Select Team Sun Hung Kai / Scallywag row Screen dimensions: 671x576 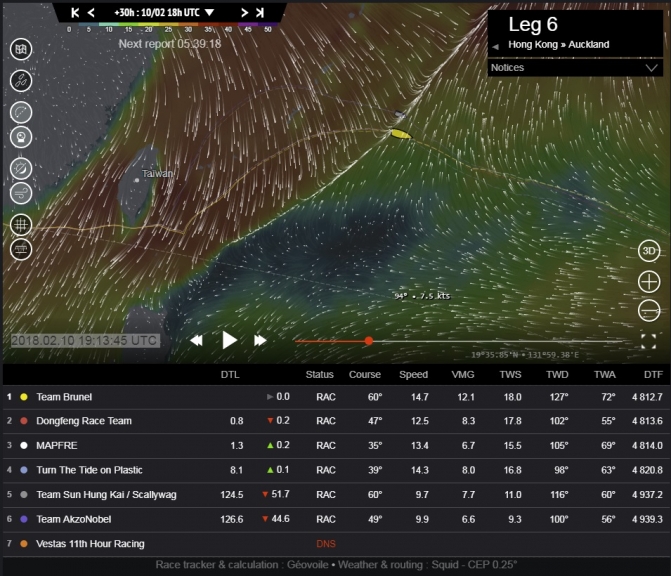[334, 495]
